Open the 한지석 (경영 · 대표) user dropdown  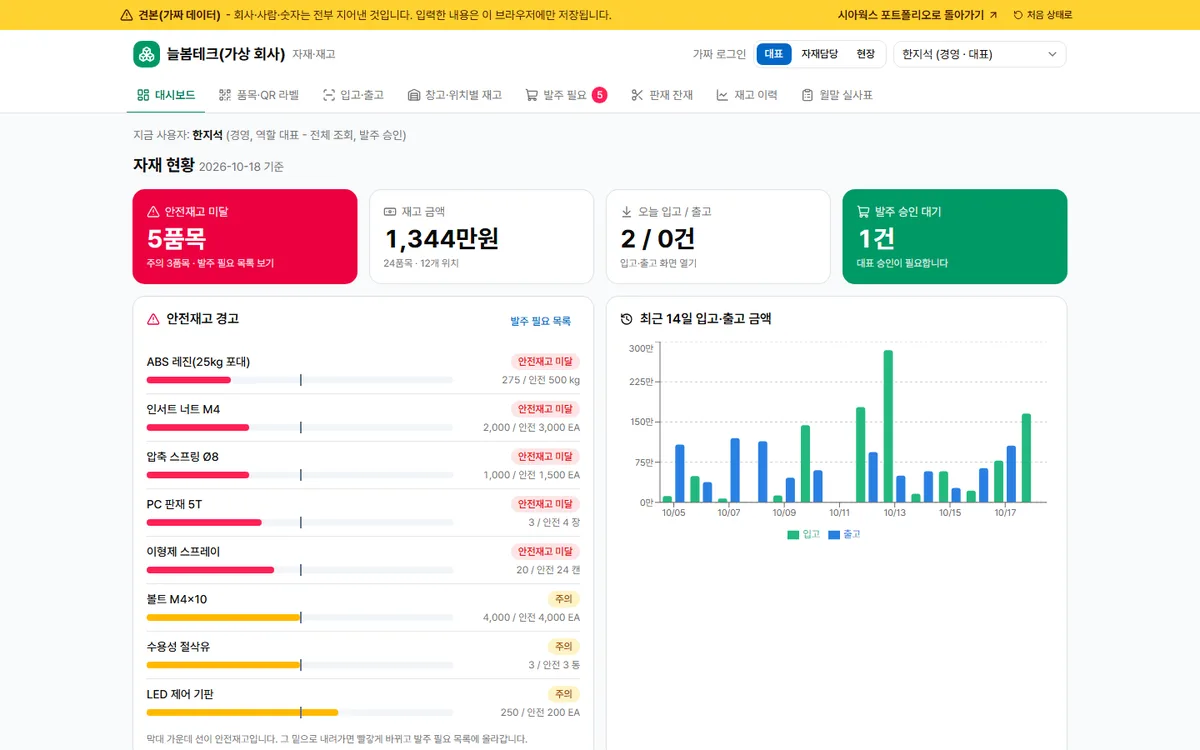click(980, 54)
